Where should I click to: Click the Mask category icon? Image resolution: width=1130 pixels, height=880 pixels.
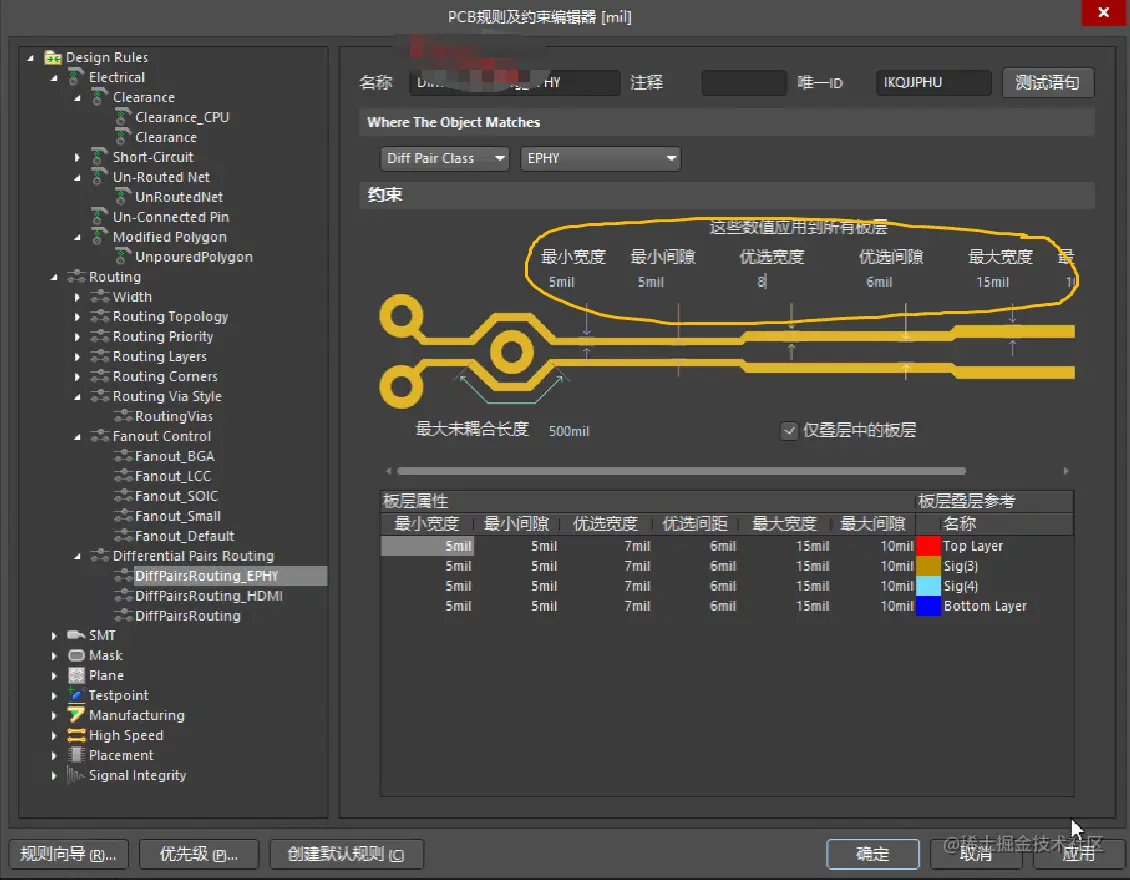(76, 655)
